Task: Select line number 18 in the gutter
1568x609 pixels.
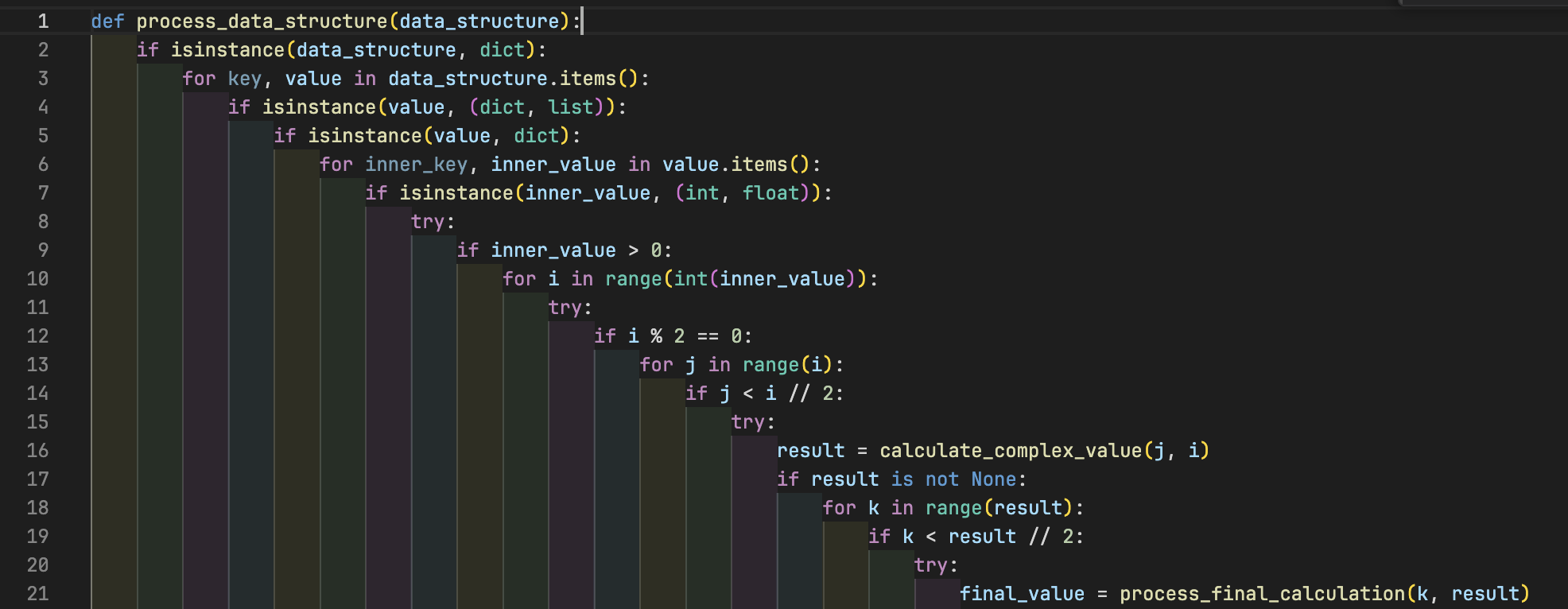Action: coord(37,508)
